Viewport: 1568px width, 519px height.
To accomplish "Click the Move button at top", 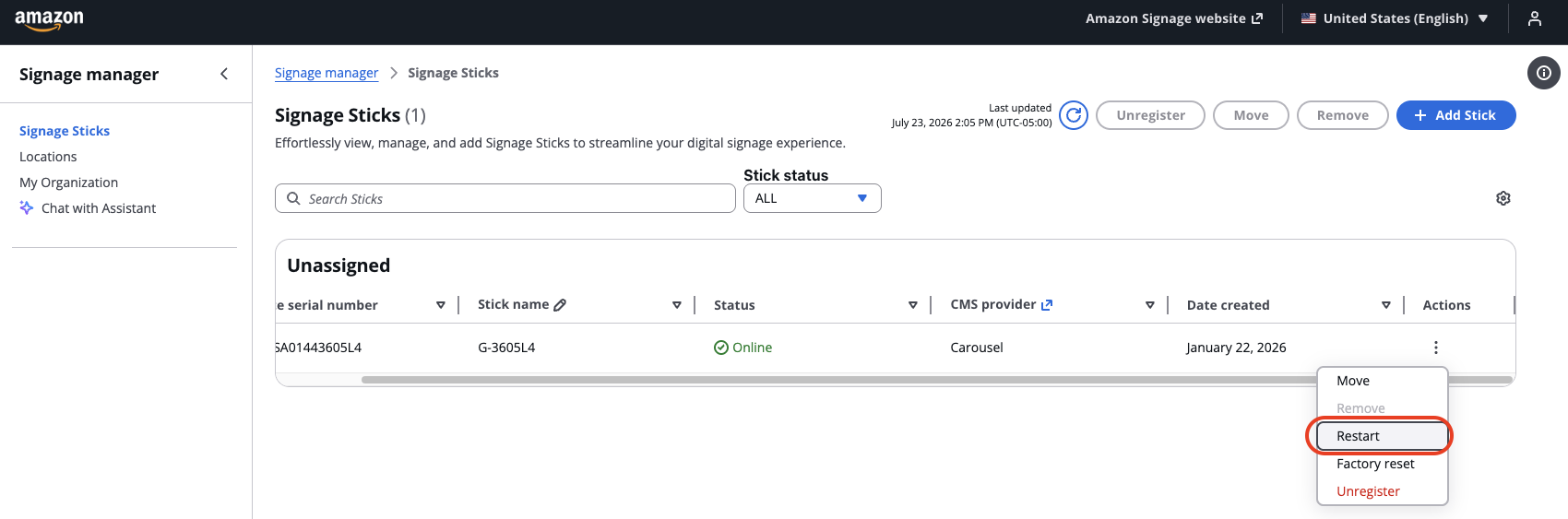I will tap(1251, 115).
